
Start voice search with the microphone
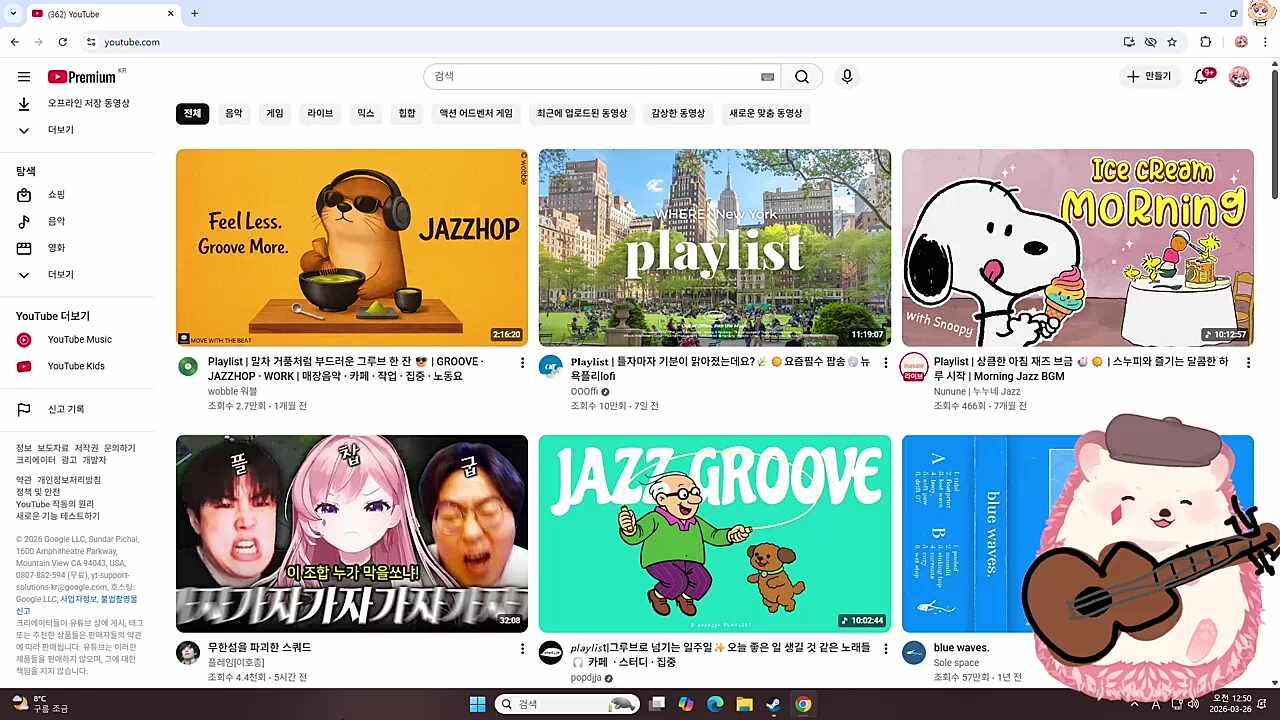847,77
